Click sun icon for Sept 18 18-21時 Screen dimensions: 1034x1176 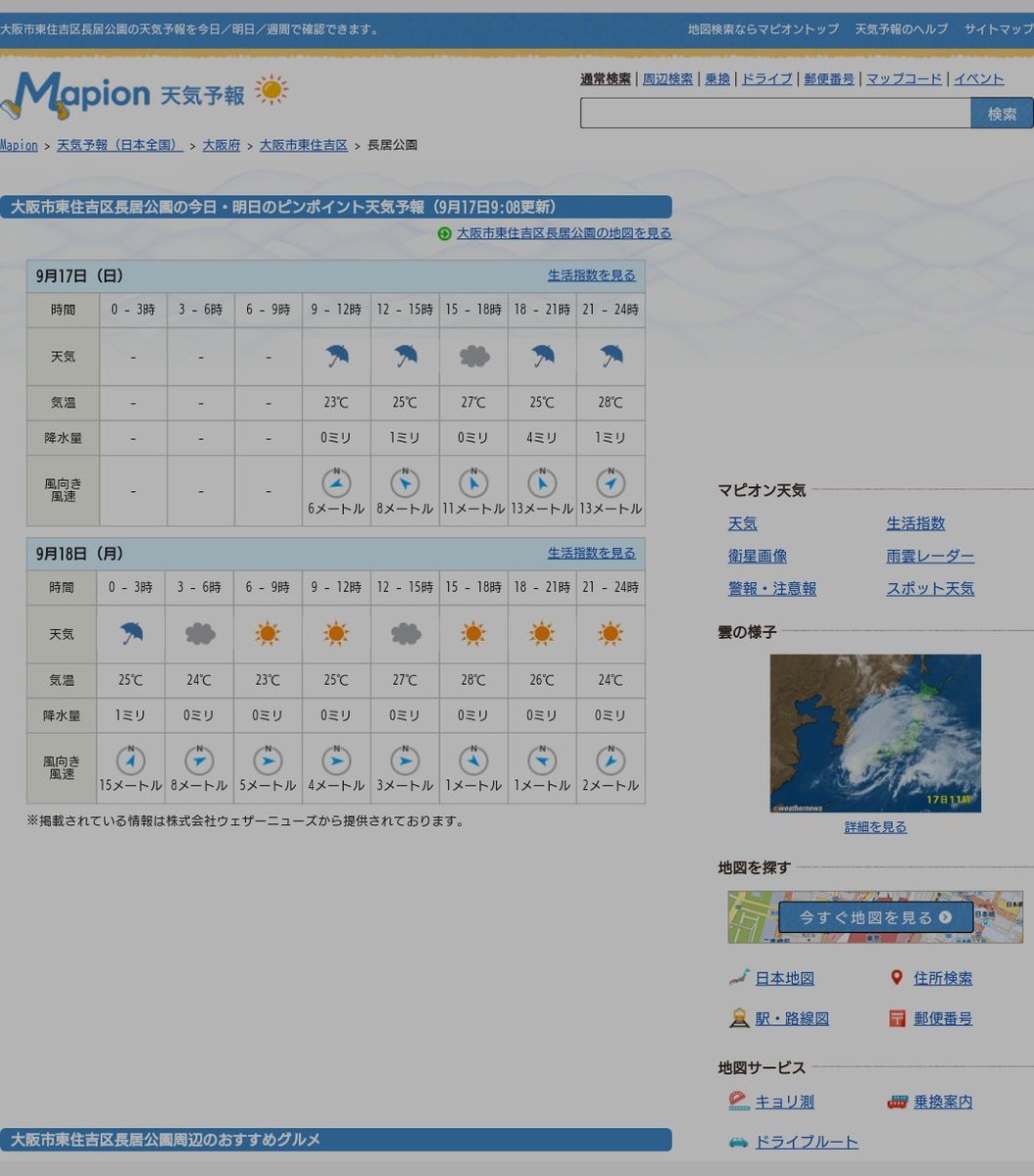tap(542, 634)
